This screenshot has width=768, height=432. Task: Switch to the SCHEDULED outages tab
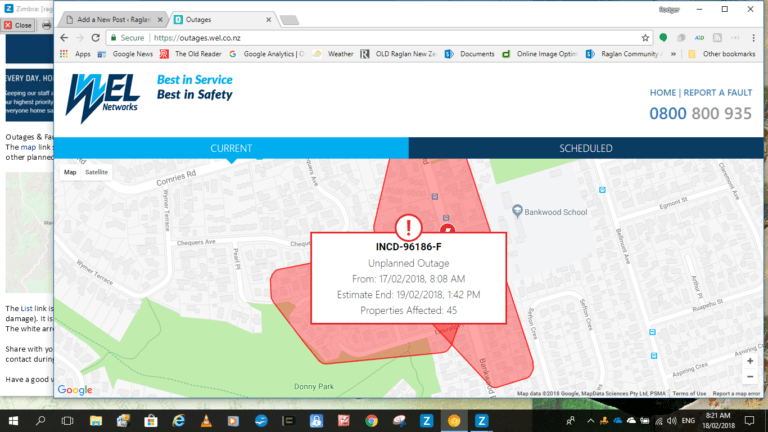(586, 148)
